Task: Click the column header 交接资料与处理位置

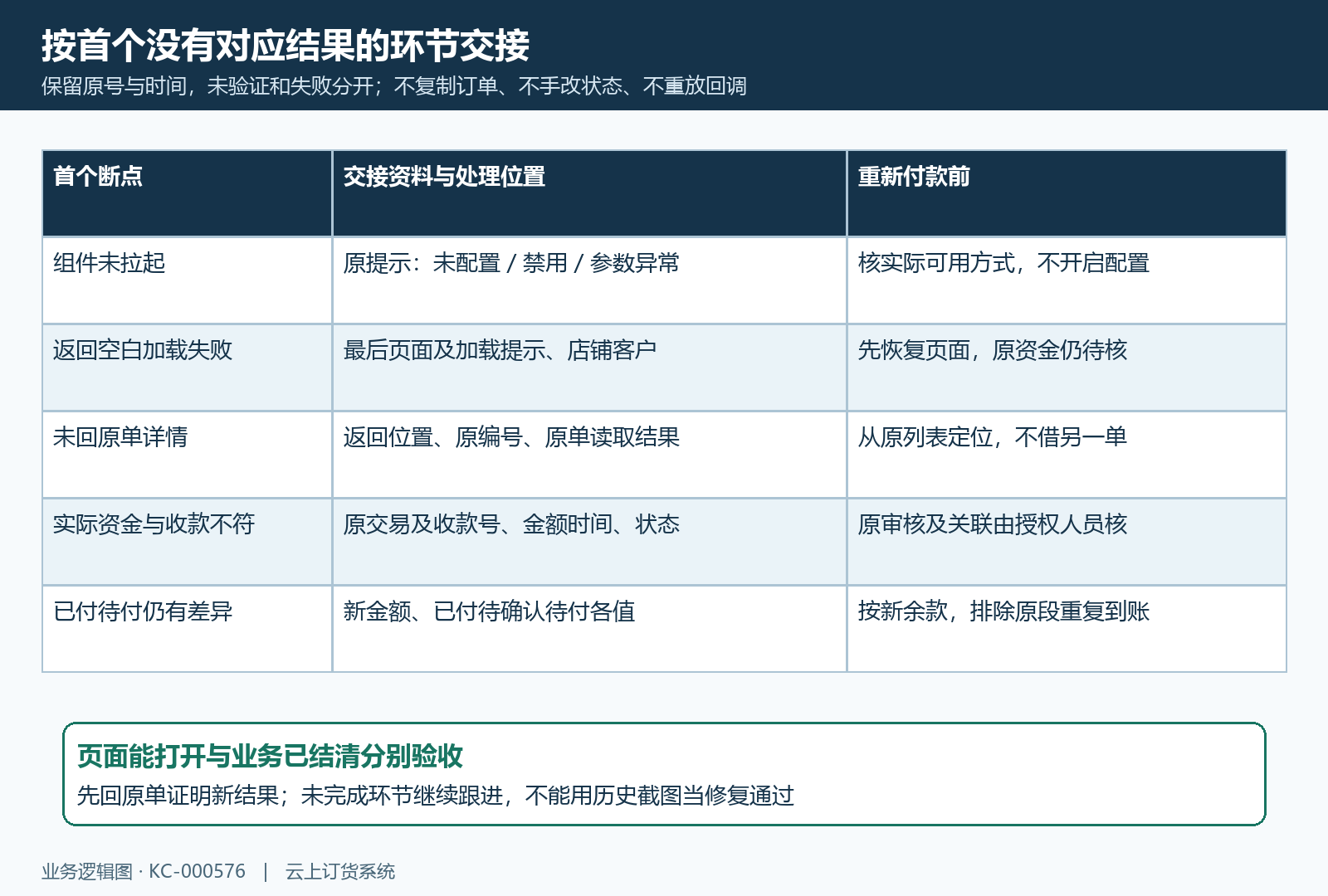Action: [589, 193]
